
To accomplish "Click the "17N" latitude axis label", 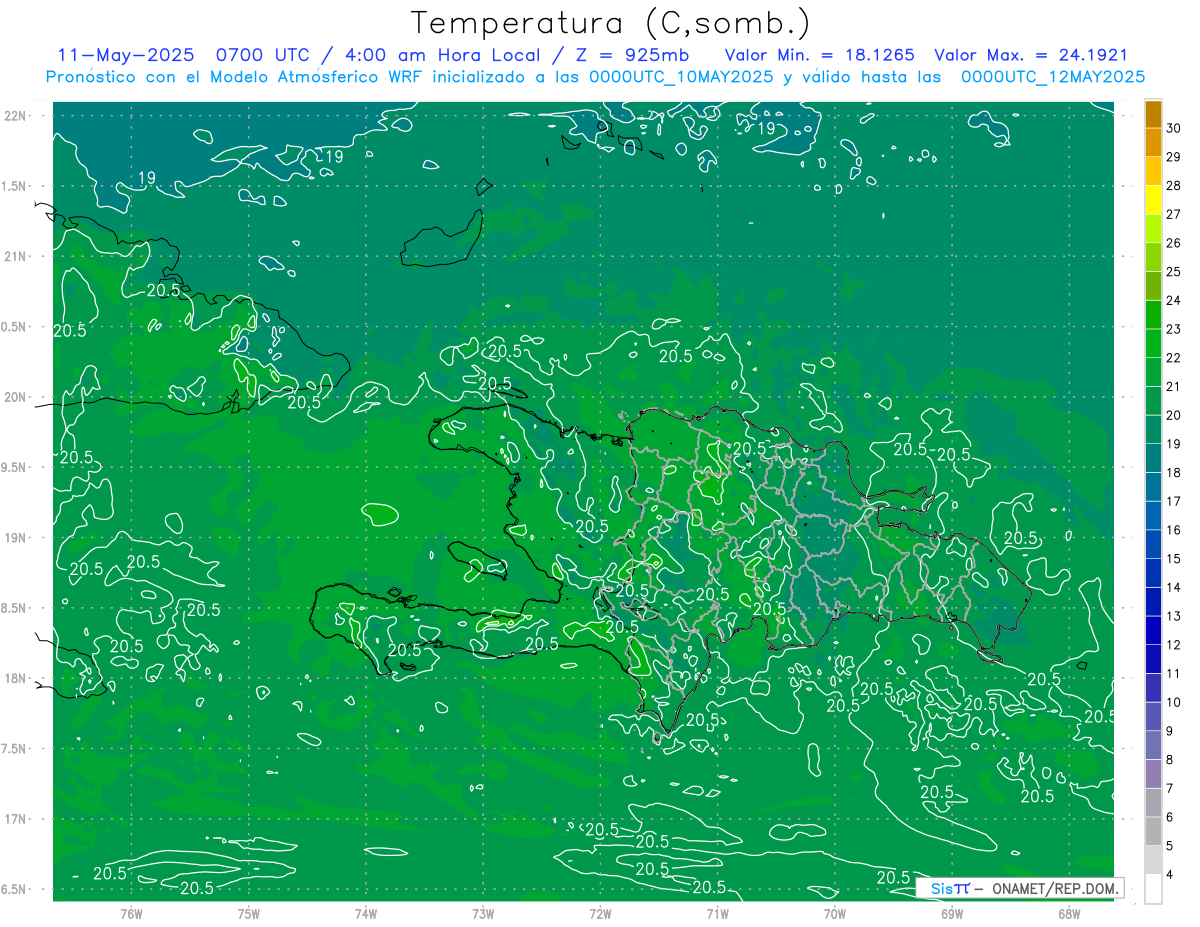I will click(x=17, y=819).
